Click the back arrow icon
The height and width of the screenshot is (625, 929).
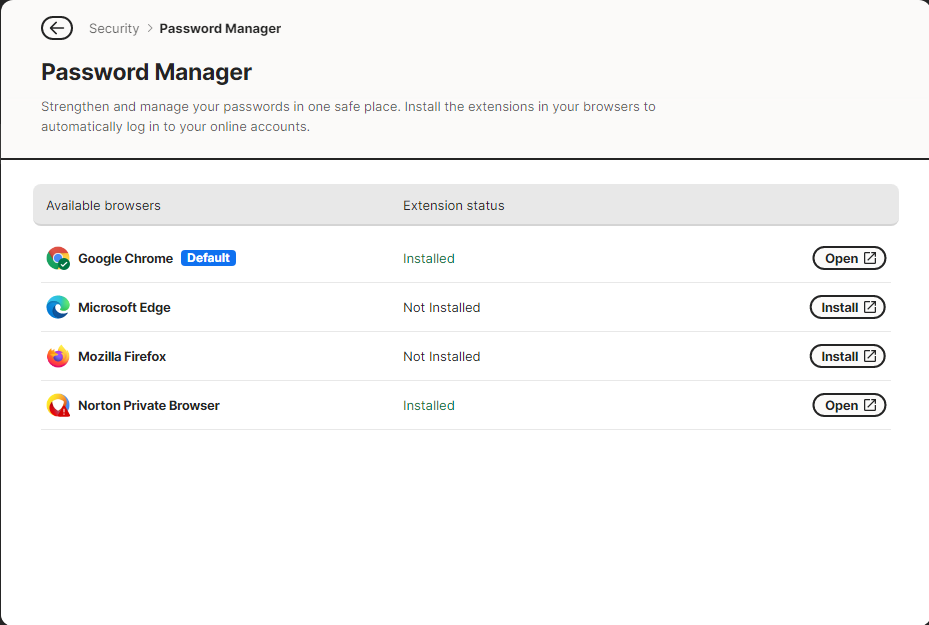57,28
